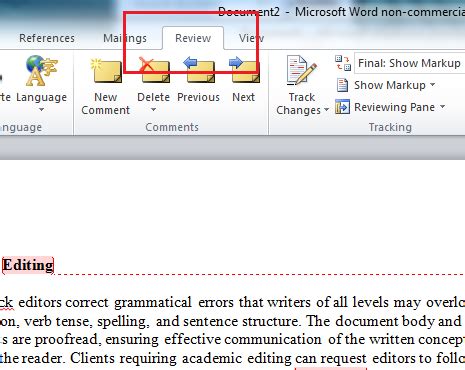
Task: Open the View ribbon tab
Action: 251,38
